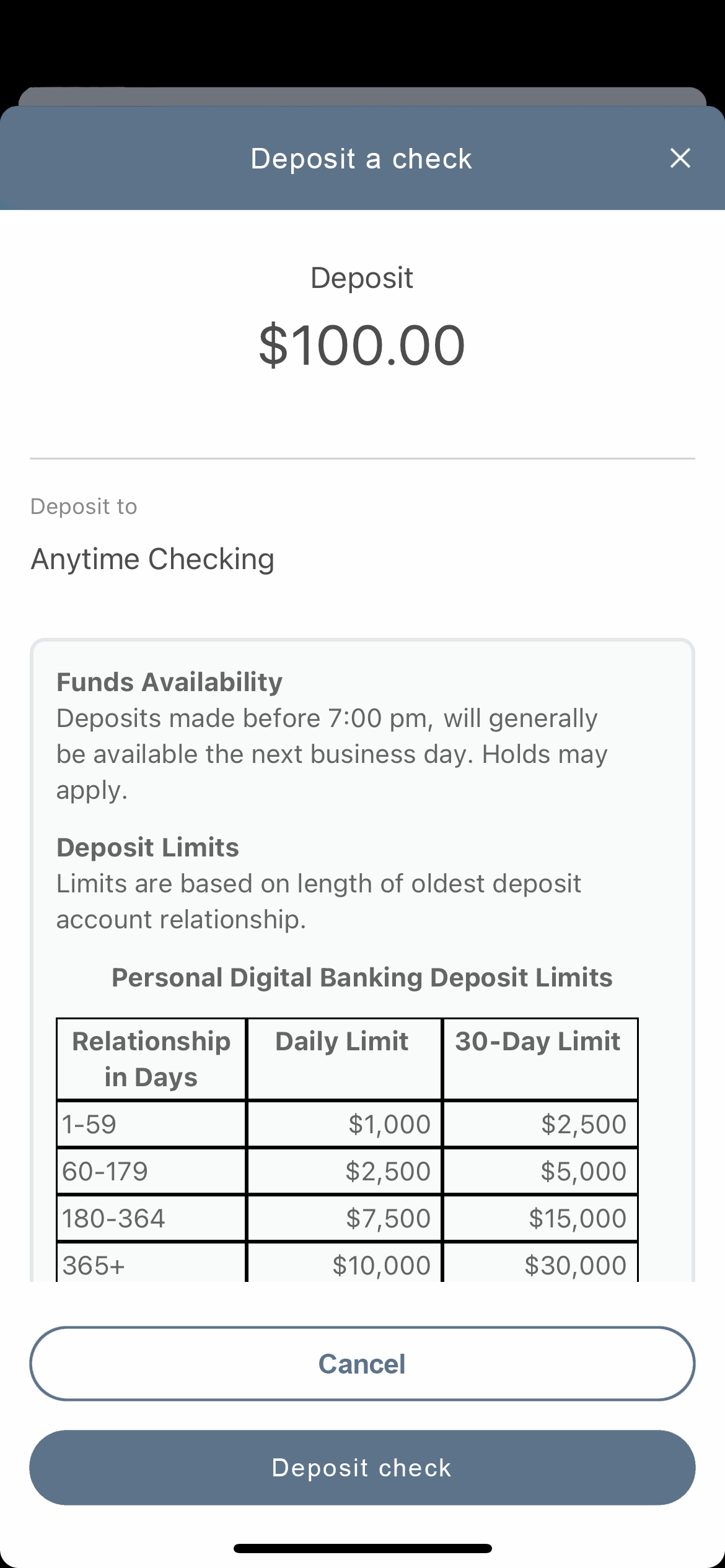
Task: Select the Daily Limit column header
Action: coord(344,1059)
